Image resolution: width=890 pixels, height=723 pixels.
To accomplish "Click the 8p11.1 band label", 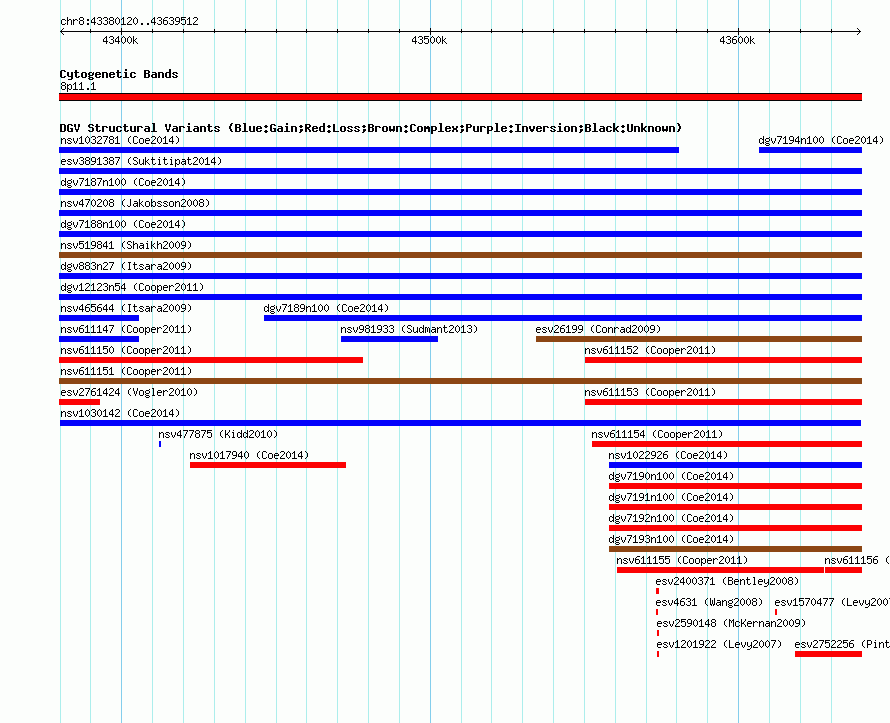I will tap(78, 86).
